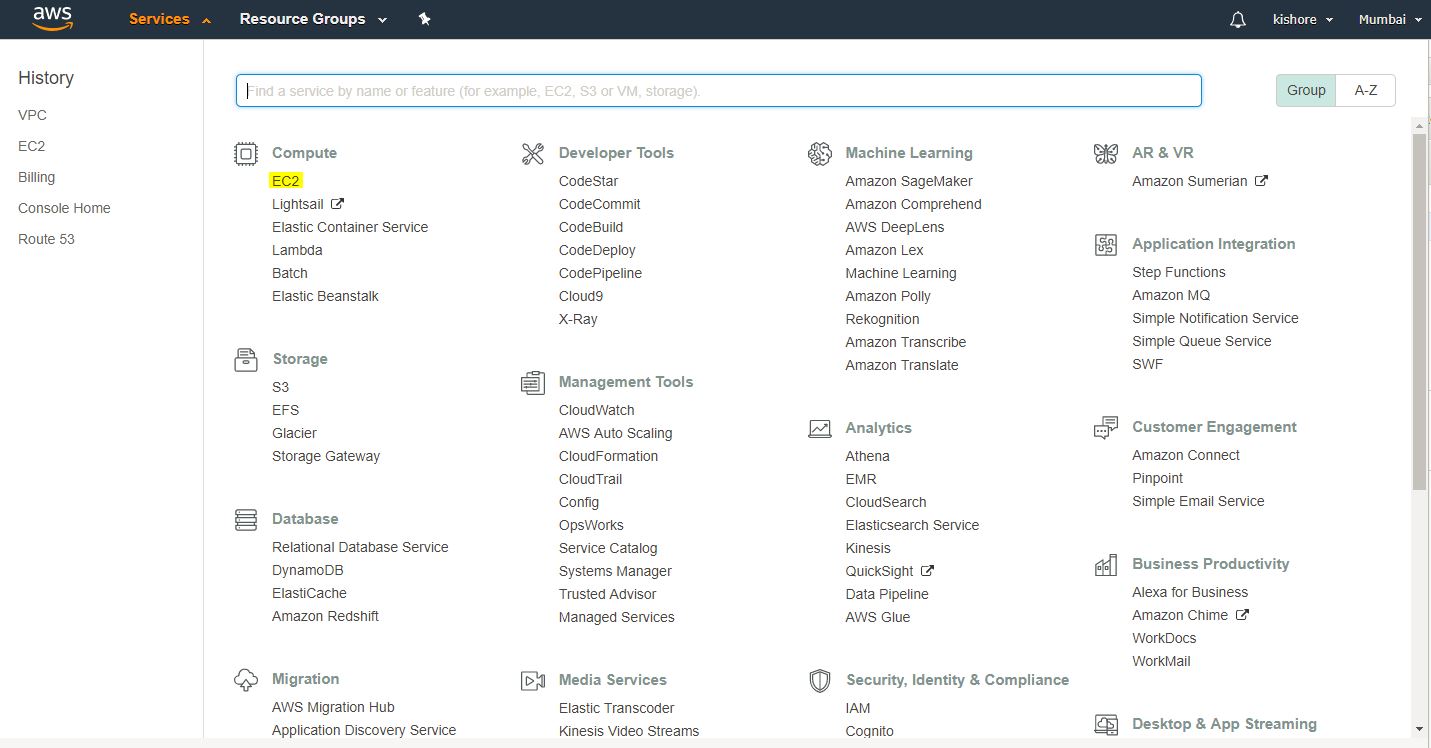Open Route 53 from History
The width and height of the screenshot is (1431, 748).
point(46,239)
